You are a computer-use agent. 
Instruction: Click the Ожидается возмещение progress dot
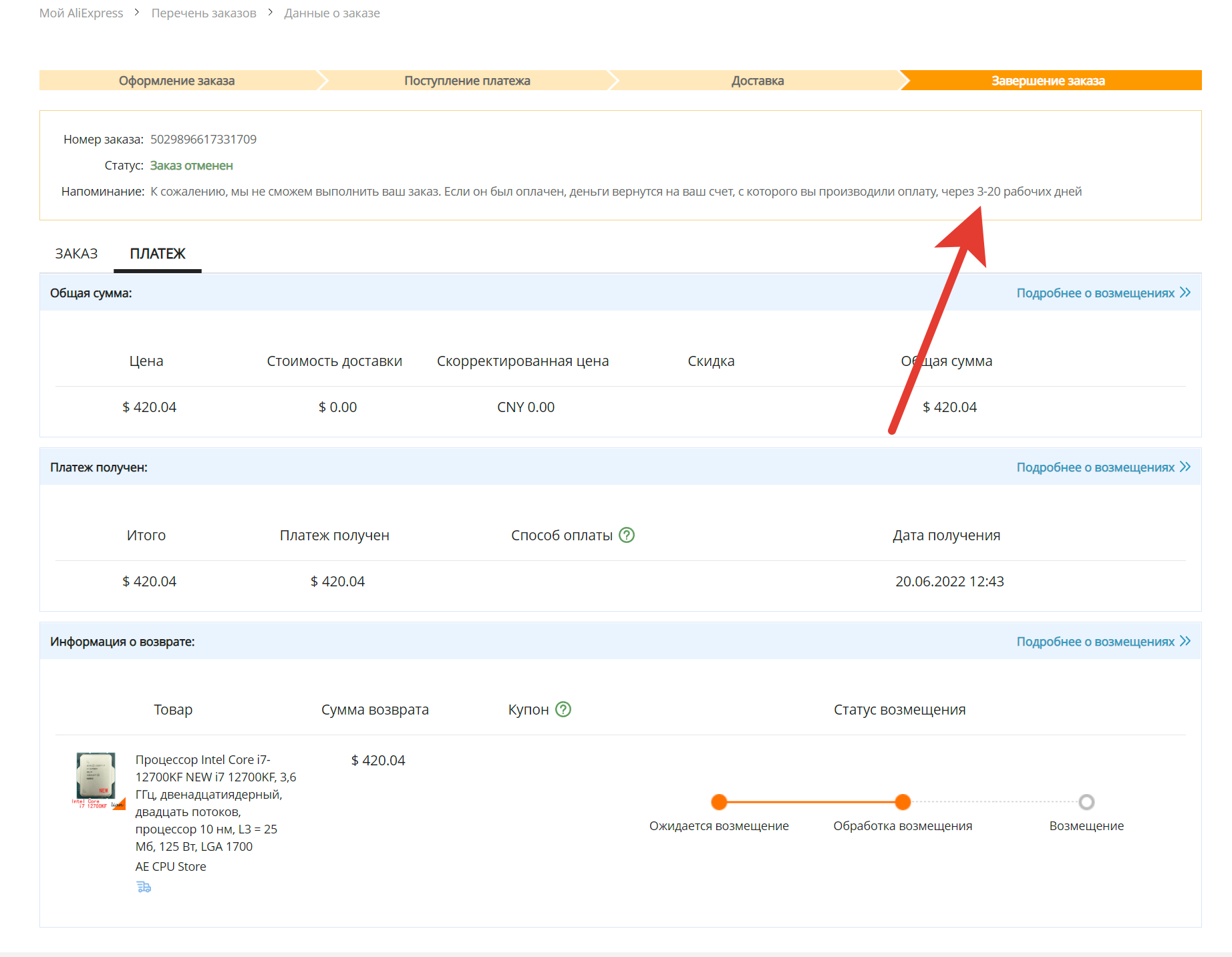[x=719, y=802]
